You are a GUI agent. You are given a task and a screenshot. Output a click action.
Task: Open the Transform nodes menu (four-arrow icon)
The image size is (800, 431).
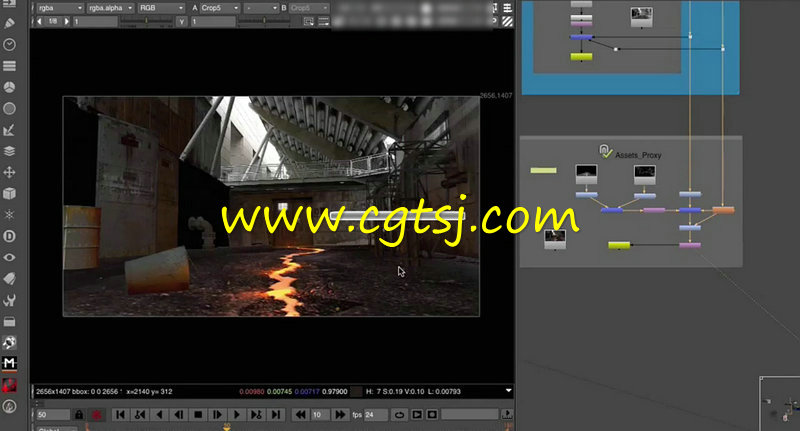9,172
